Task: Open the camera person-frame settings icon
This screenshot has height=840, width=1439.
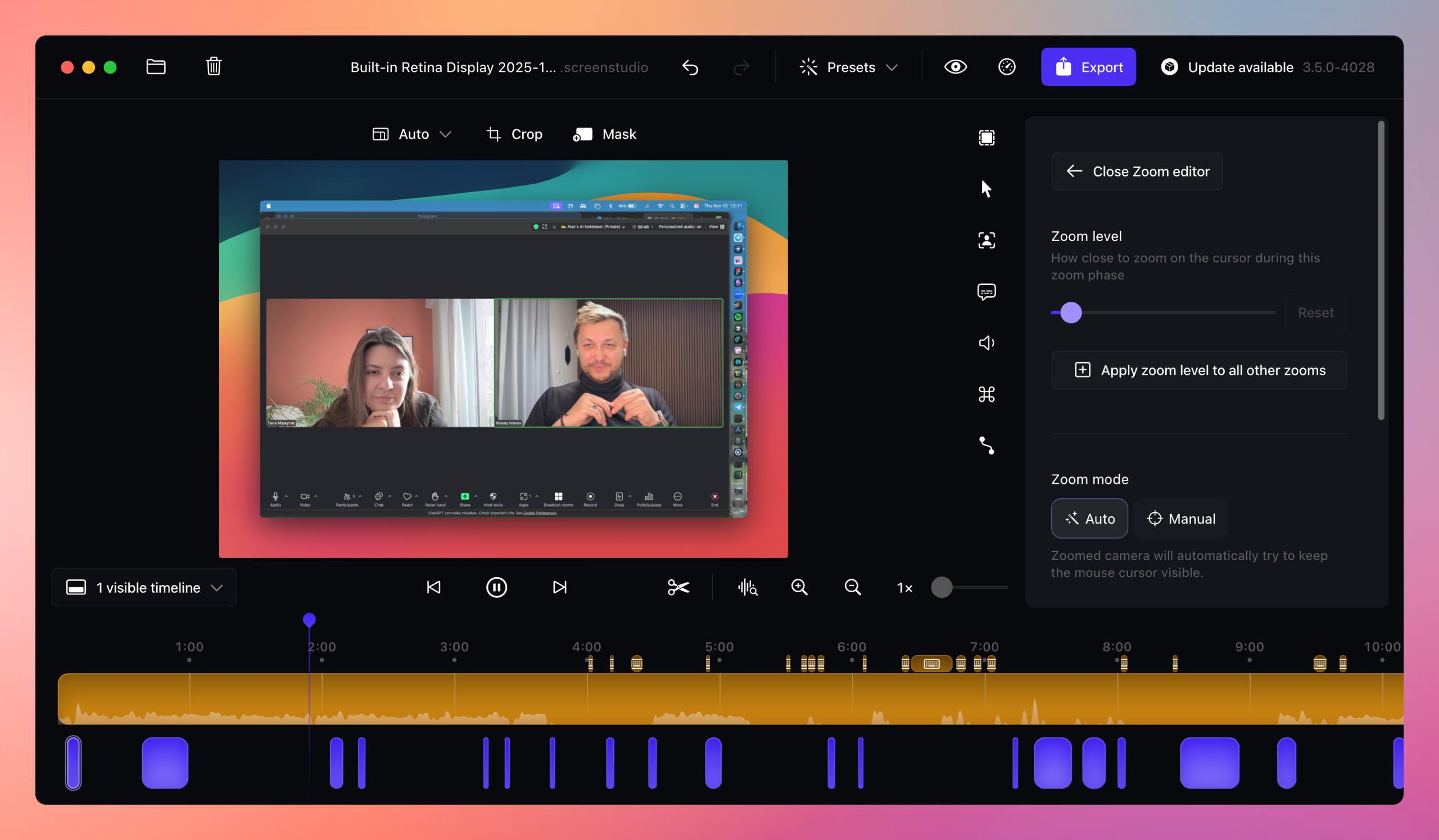Action: 986,240
